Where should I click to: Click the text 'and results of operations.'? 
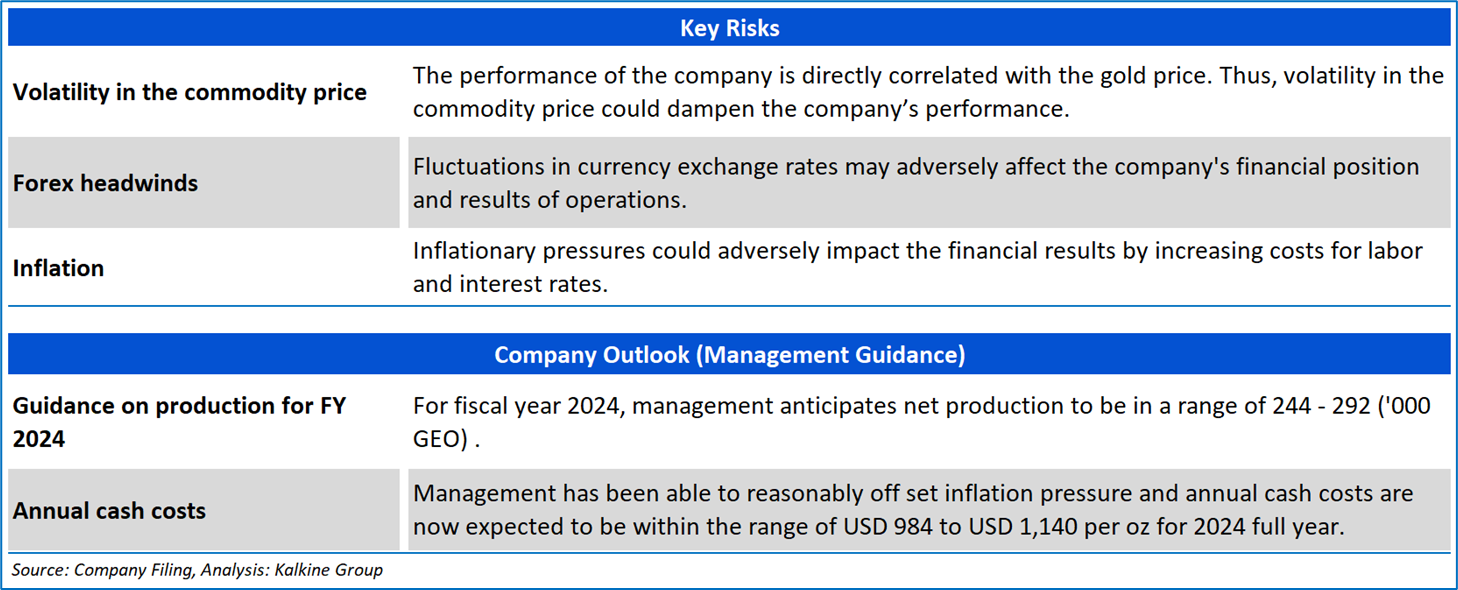point(549,199)
